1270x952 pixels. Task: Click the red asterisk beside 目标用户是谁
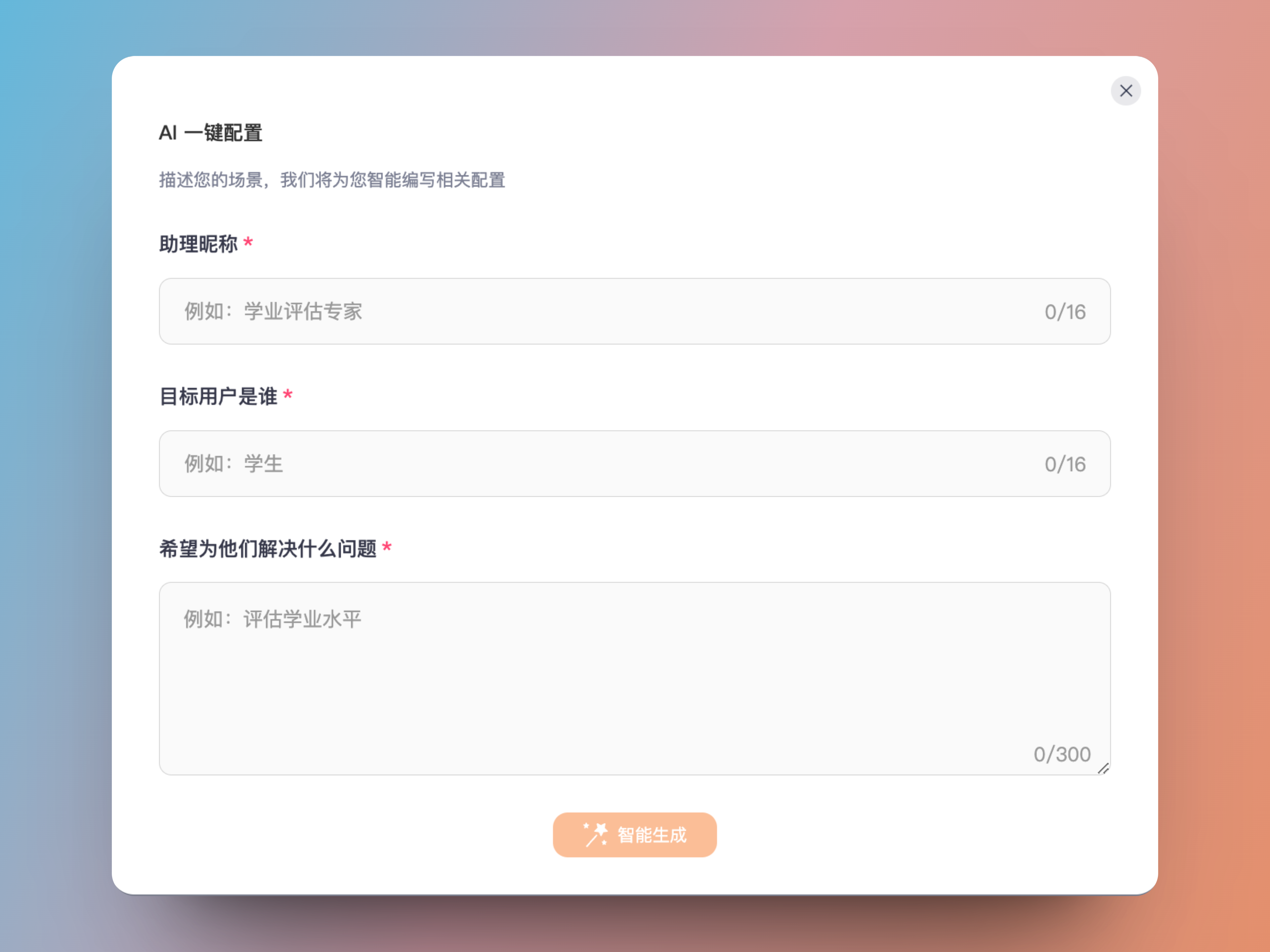point(288,394)
